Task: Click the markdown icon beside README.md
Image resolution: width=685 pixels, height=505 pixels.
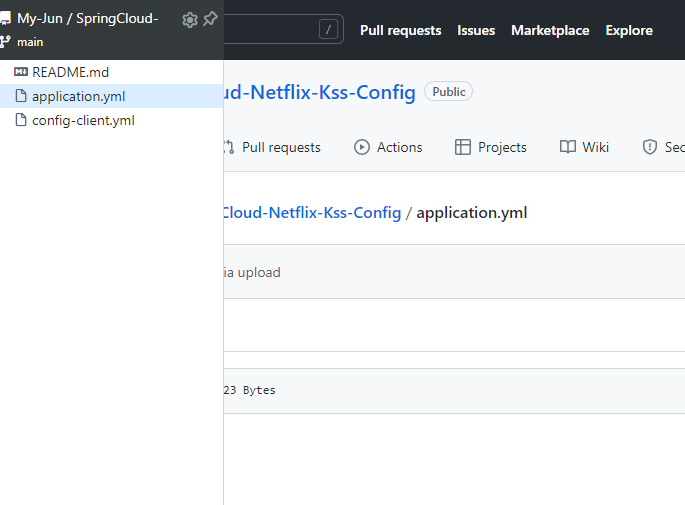Action: coord(21,72)
